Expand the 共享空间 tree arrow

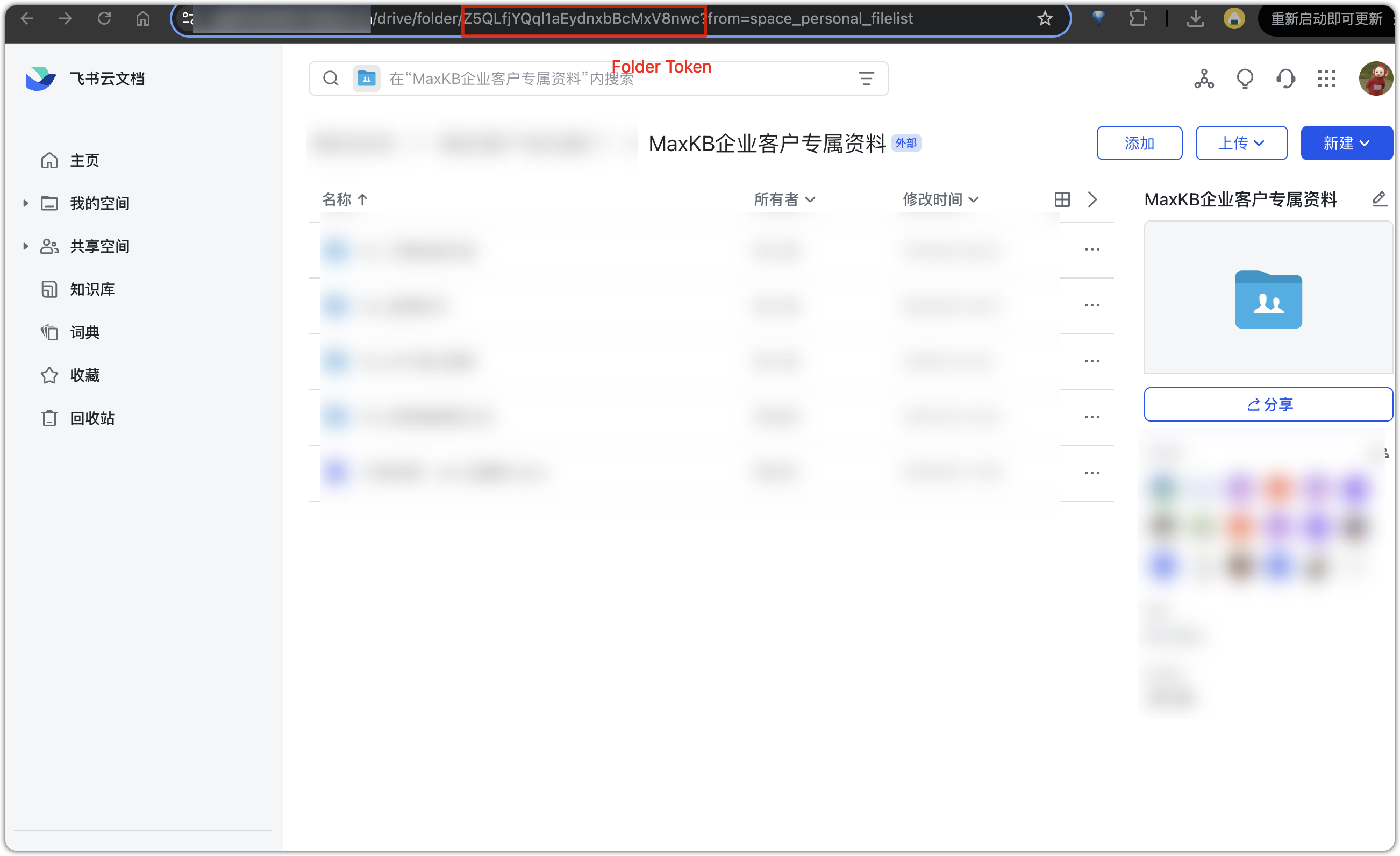[x=26, y=246]
